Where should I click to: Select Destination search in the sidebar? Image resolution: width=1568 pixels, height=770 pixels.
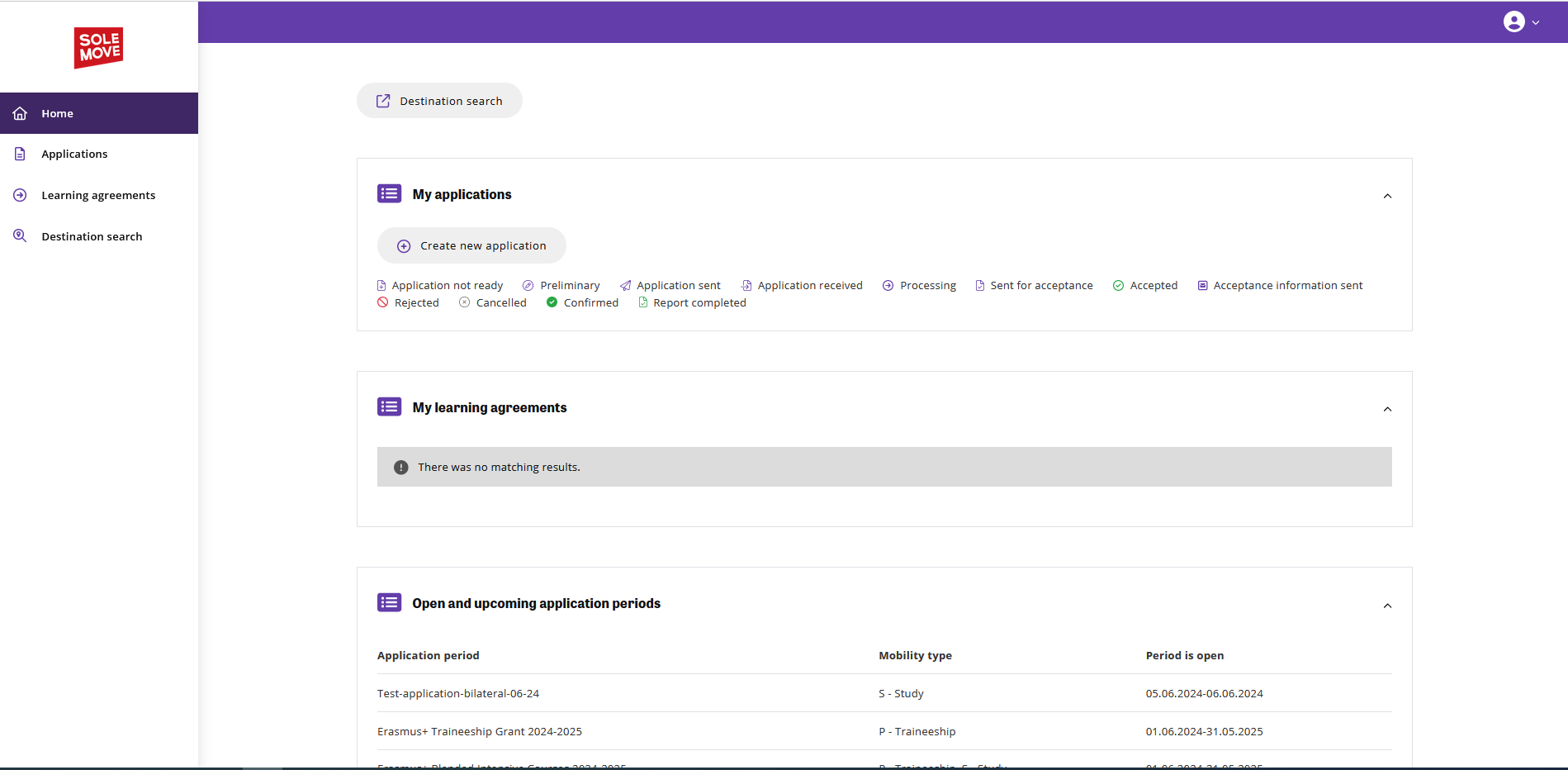(x=92, y=236)
